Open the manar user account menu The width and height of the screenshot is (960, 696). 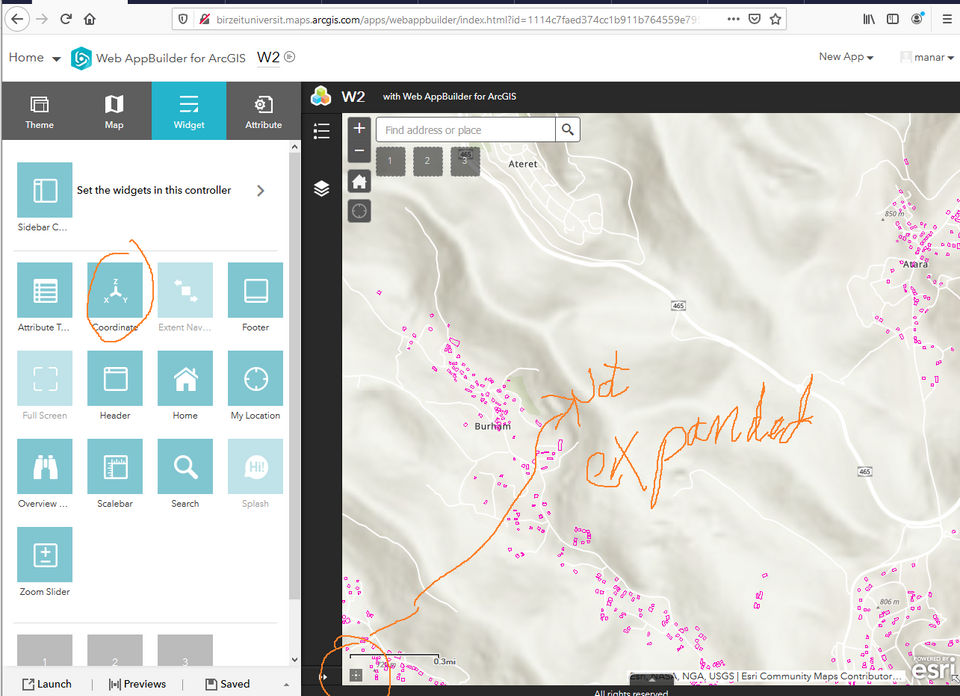927,57
